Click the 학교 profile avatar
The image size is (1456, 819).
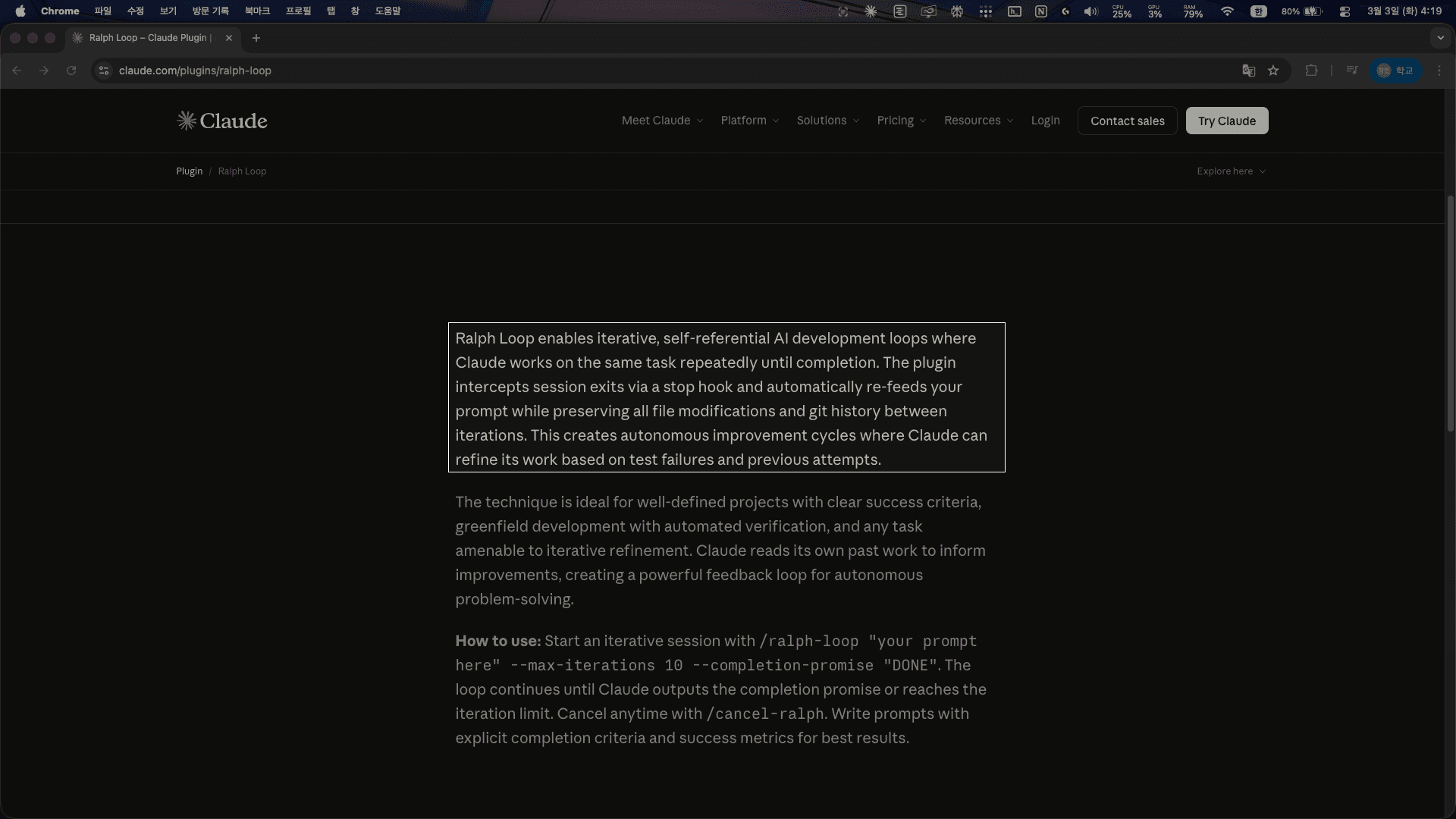[1395, 71]
